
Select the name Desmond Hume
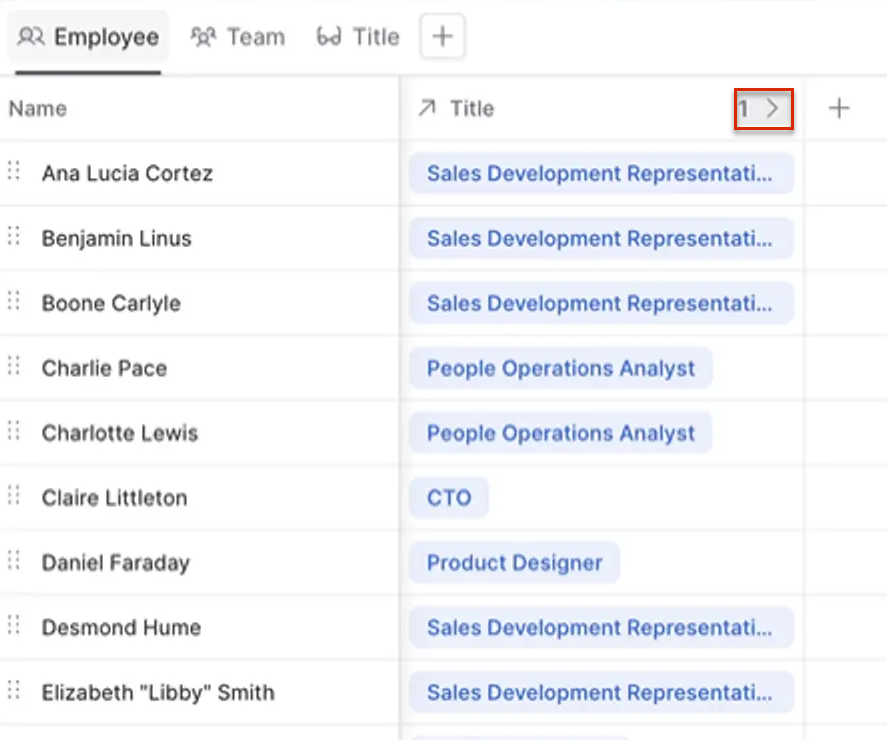tap(121, 627)
